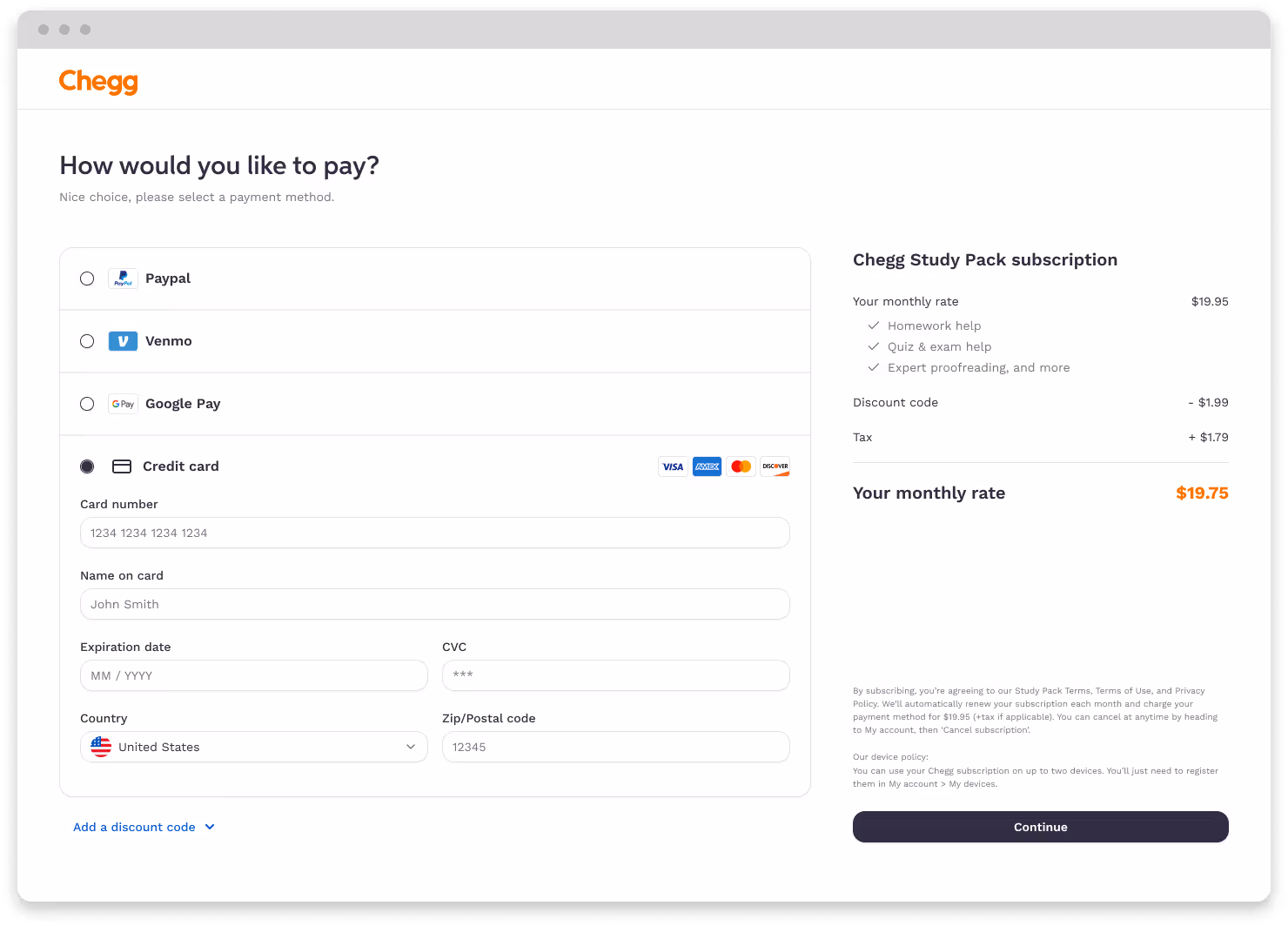This screenshot has height=926, width=1288.
Task: Click the Chegg Study Pack subscription heading
Action: [985, 259]
